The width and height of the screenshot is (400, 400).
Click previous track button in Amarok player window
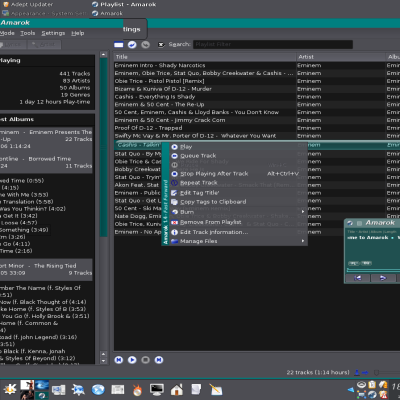pos(358,278)
